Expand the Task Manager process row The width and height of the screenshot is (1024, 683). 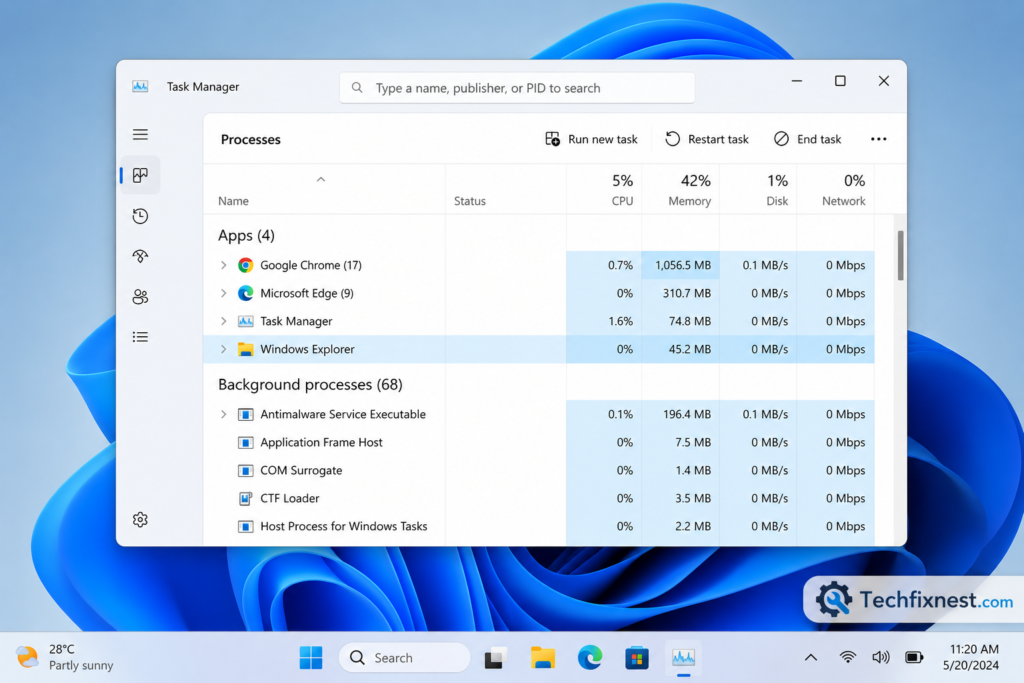(x=223, y=321)
